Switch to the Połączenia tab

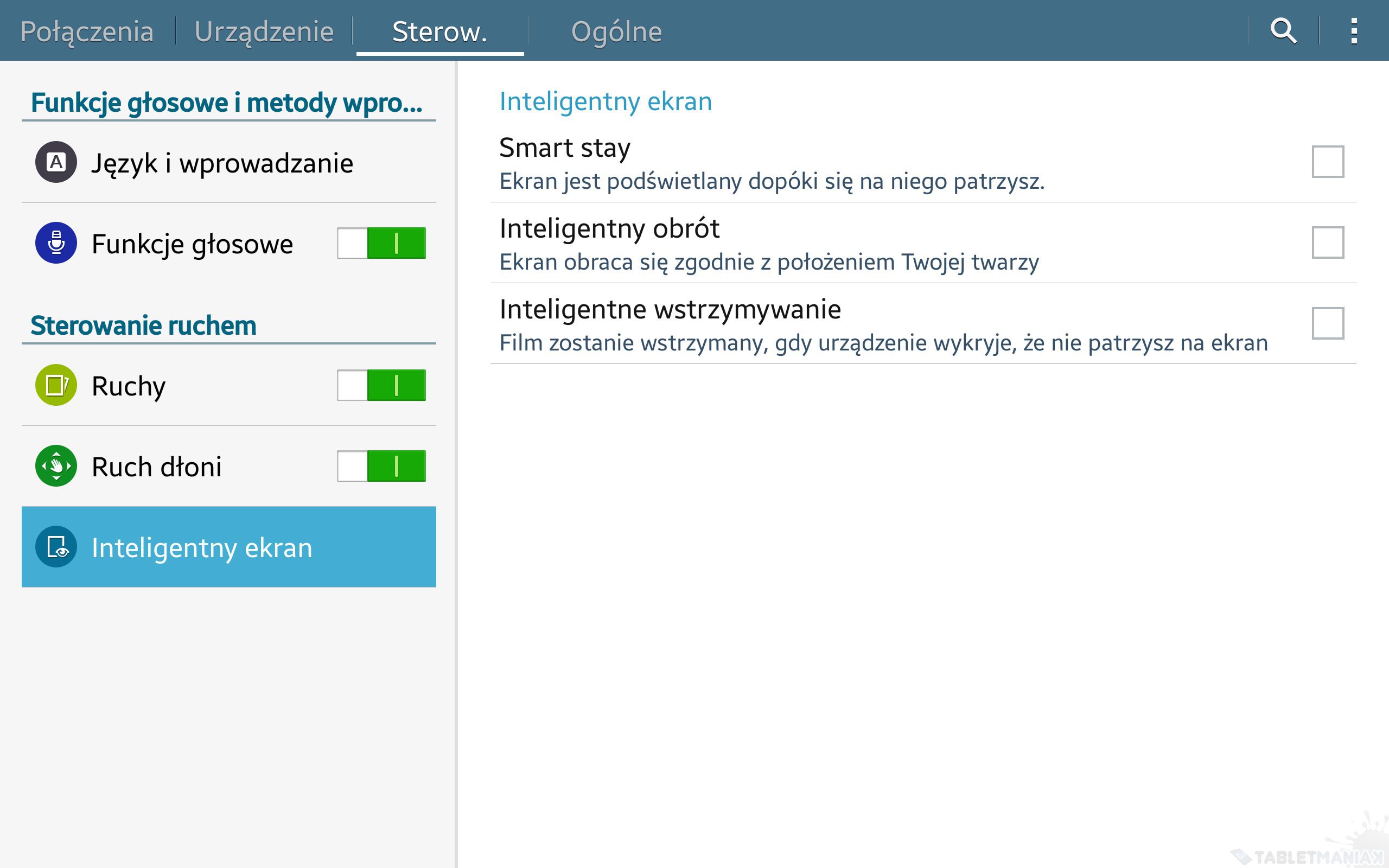87,31
